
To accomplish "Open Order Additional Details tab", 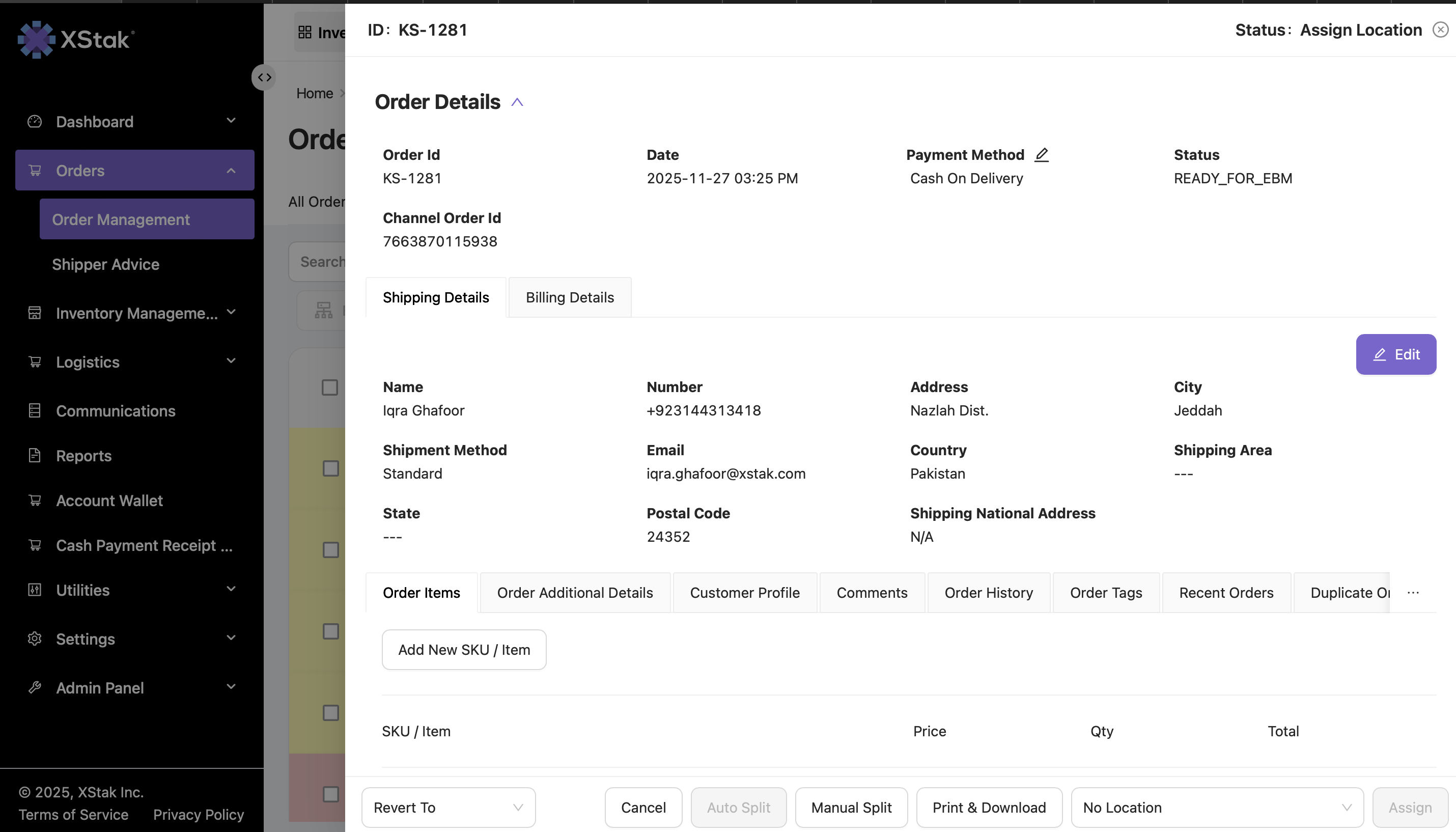I will (x=575, y=593).
